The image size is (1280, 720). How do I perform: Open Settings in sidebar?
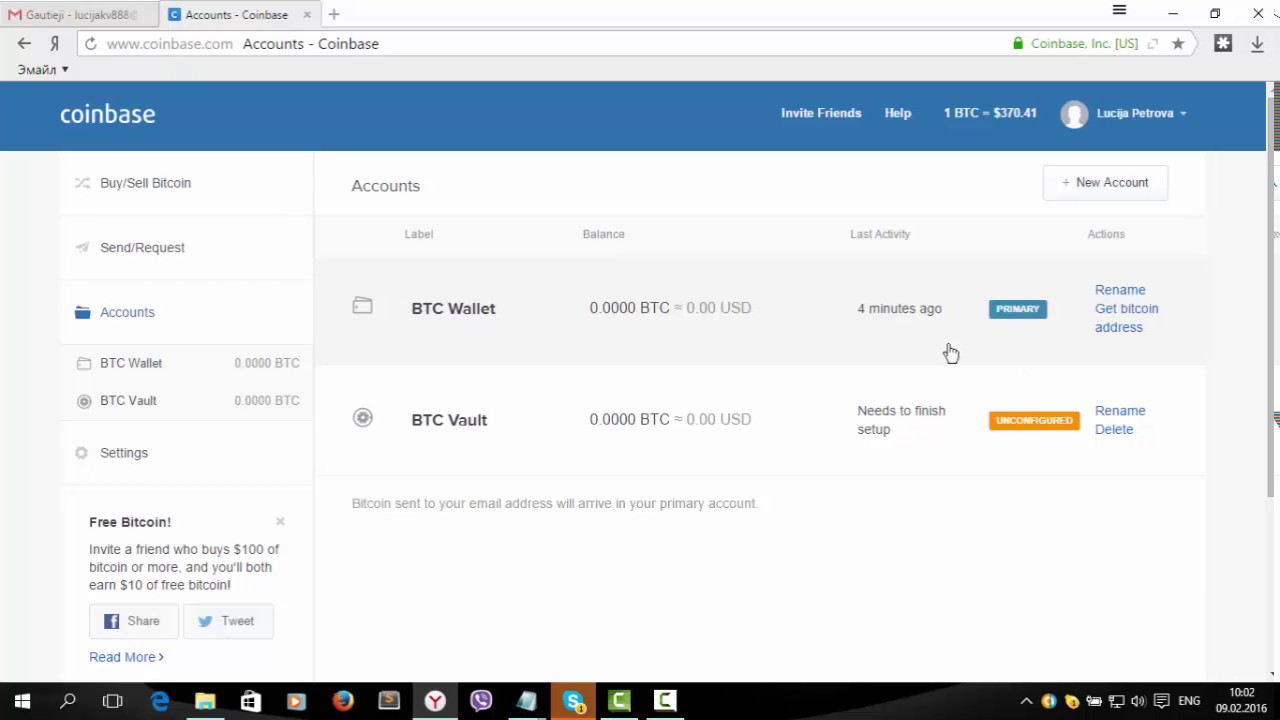pos(124,453)
